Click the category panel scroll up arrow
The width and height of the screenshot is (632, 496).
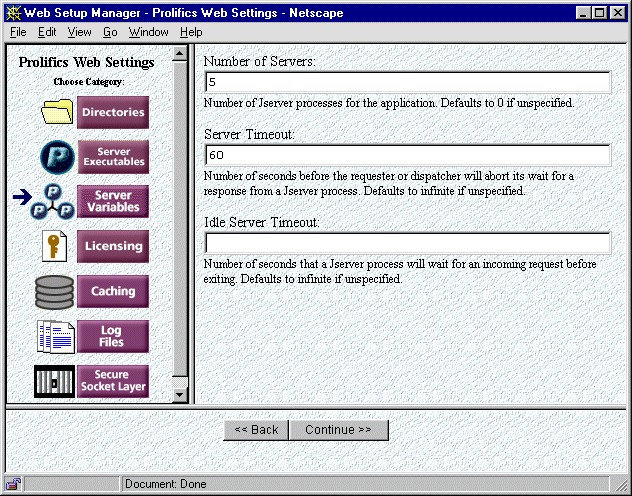click(180, 53)
